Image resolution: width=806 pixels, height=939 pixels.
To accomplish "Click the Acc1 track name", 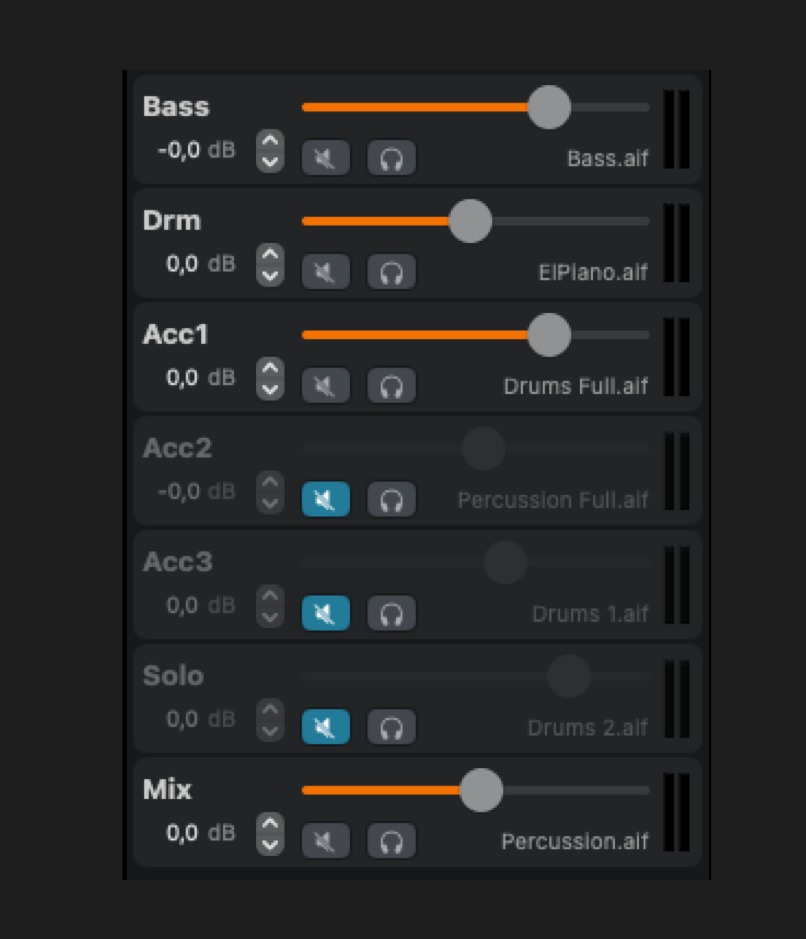I will 176,334.
